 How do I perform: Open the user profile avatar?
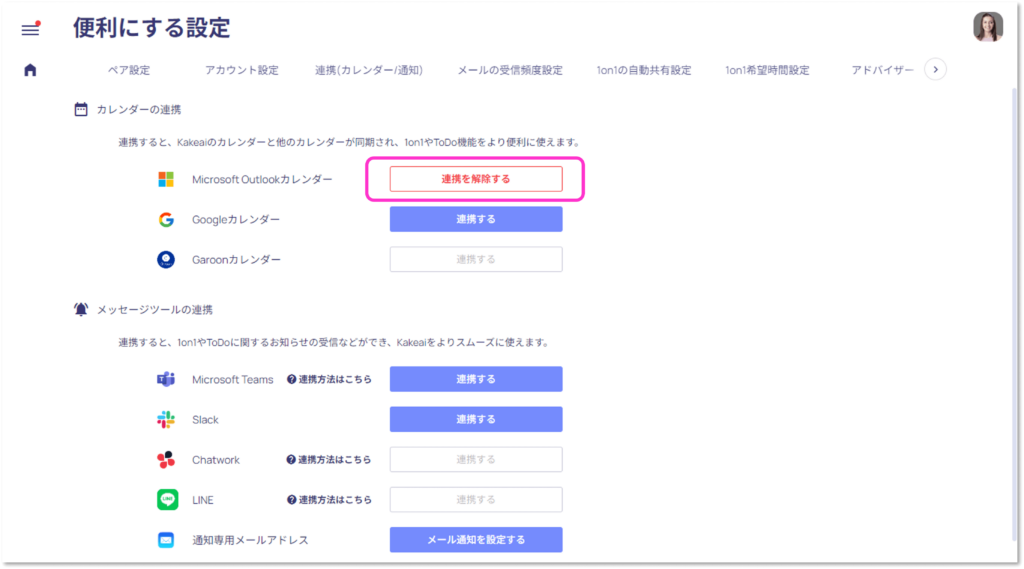[987, 27]
